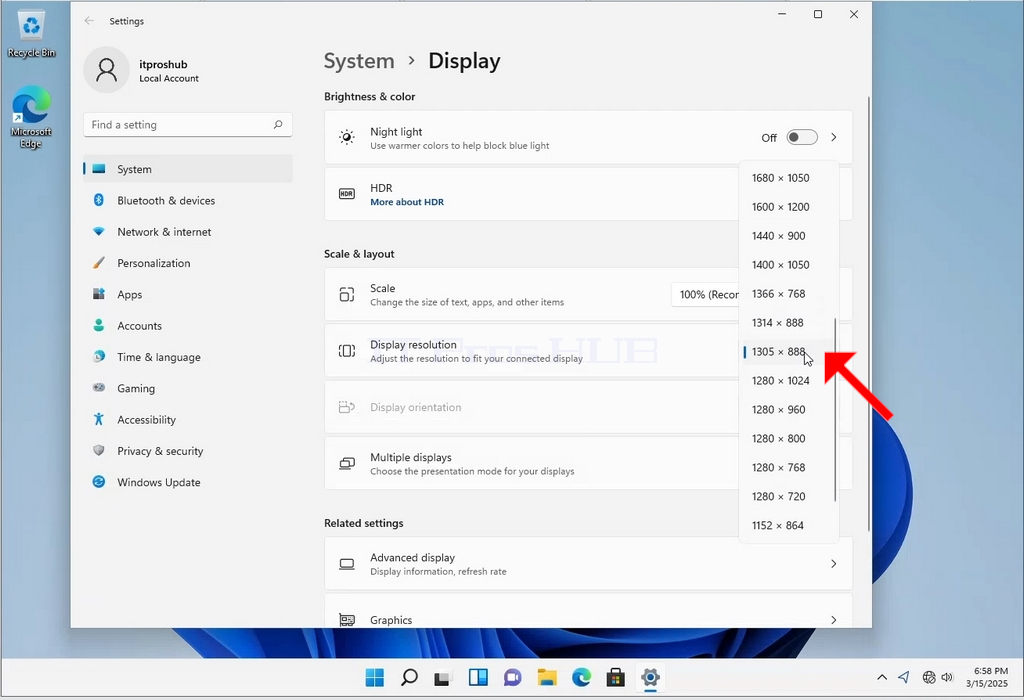Click the volume speaker tray icon
Screen dimensions: 1024x700
pyautogui.click(x=947, y=677)
